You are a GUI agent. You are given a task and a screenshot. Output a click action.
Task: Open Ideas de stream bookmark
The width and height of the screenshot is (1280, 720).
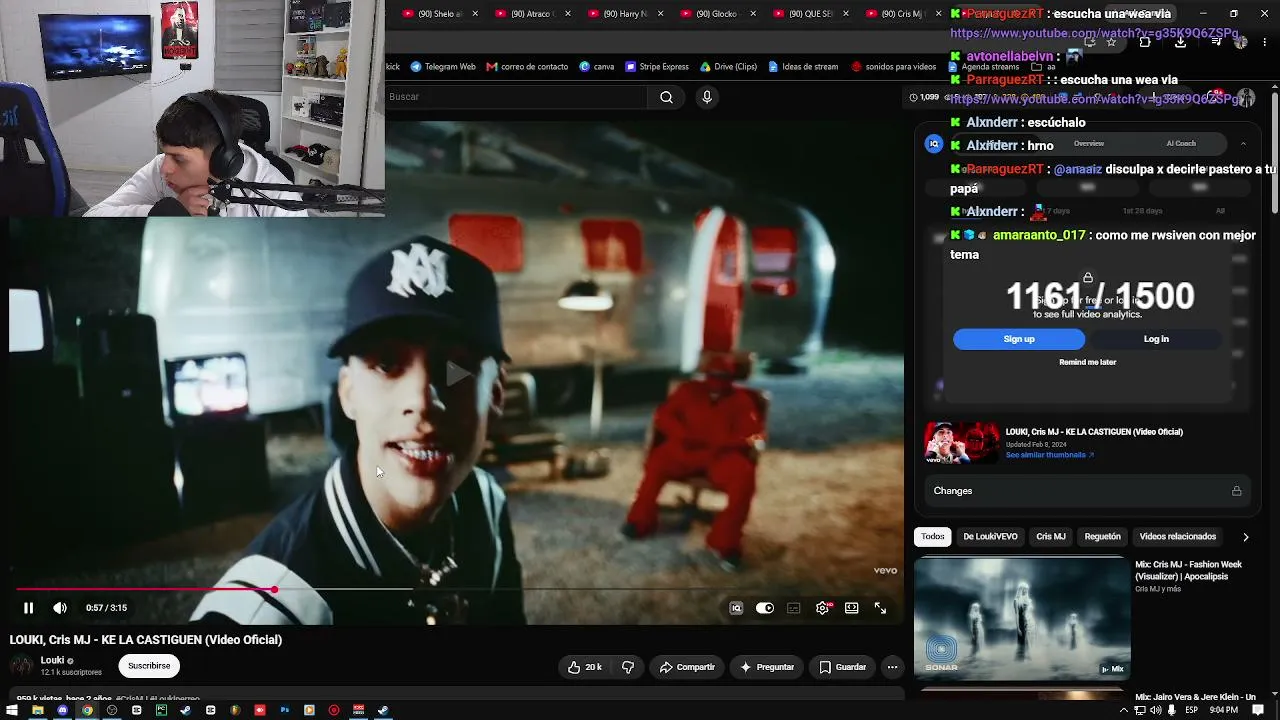click(x=803, y=67)
